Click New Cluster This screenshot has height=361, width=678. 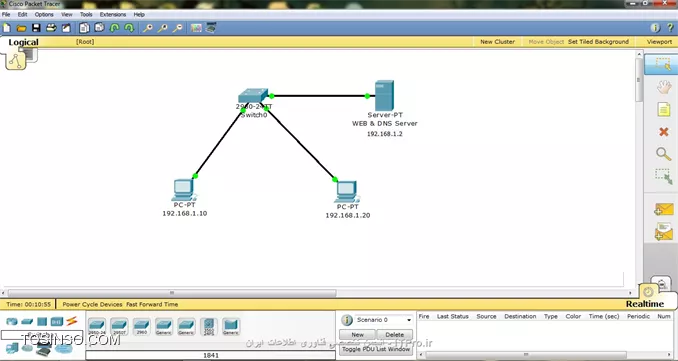click(497, 42)
